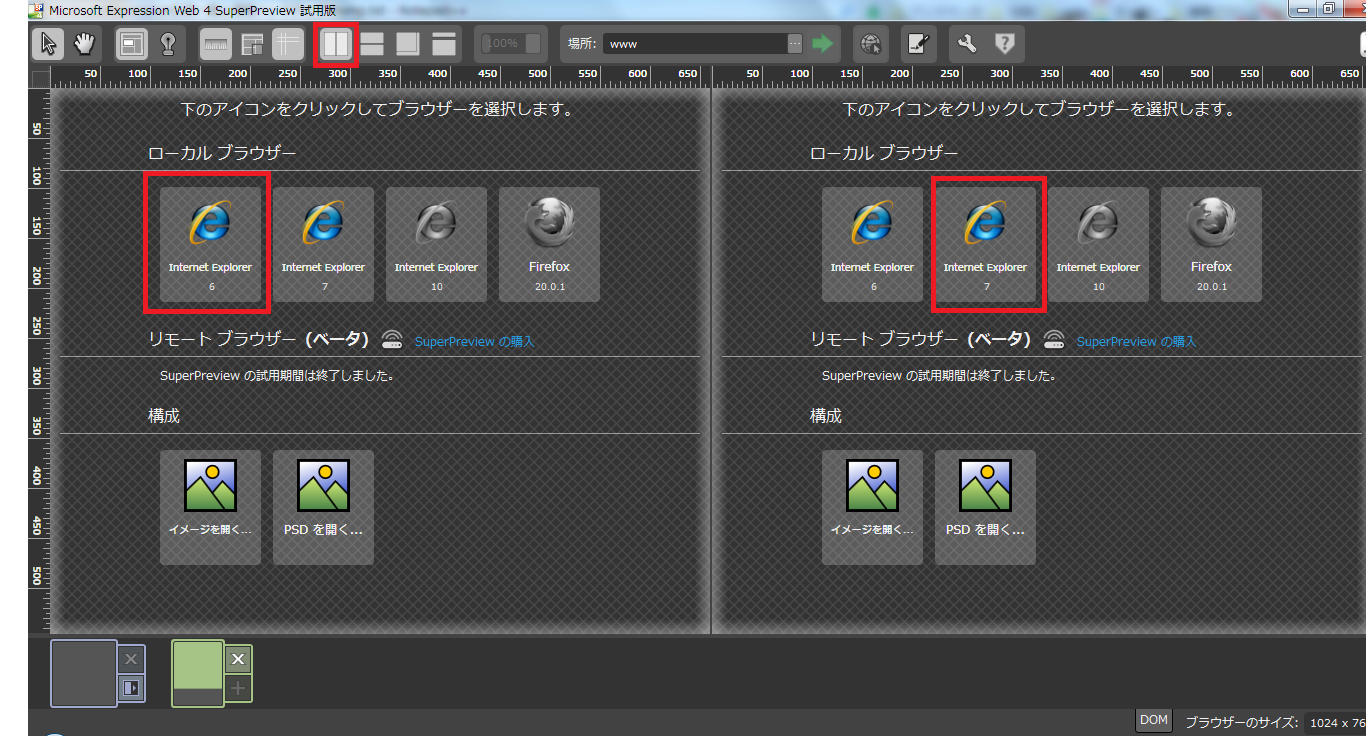Image resolution: width=1366 pixels, height=736 pixels.
Task: Click イメージを開く icon in right pane
Action: tap(872, 507)
